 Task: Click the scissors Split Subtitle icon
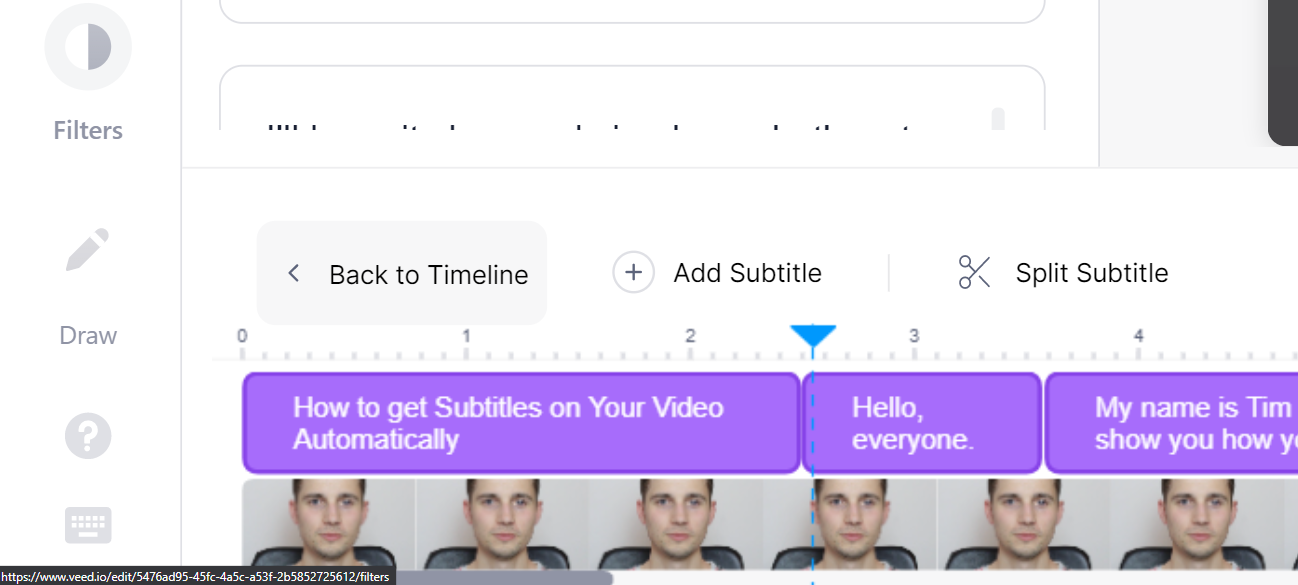(974, 272)
